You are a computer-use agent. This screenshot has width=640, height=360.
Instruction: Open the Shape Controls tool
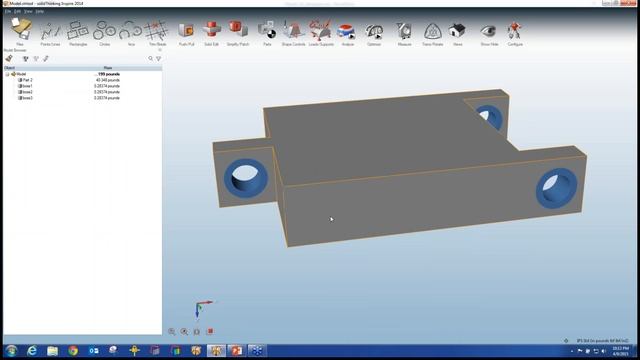click(x=293, y=33)
